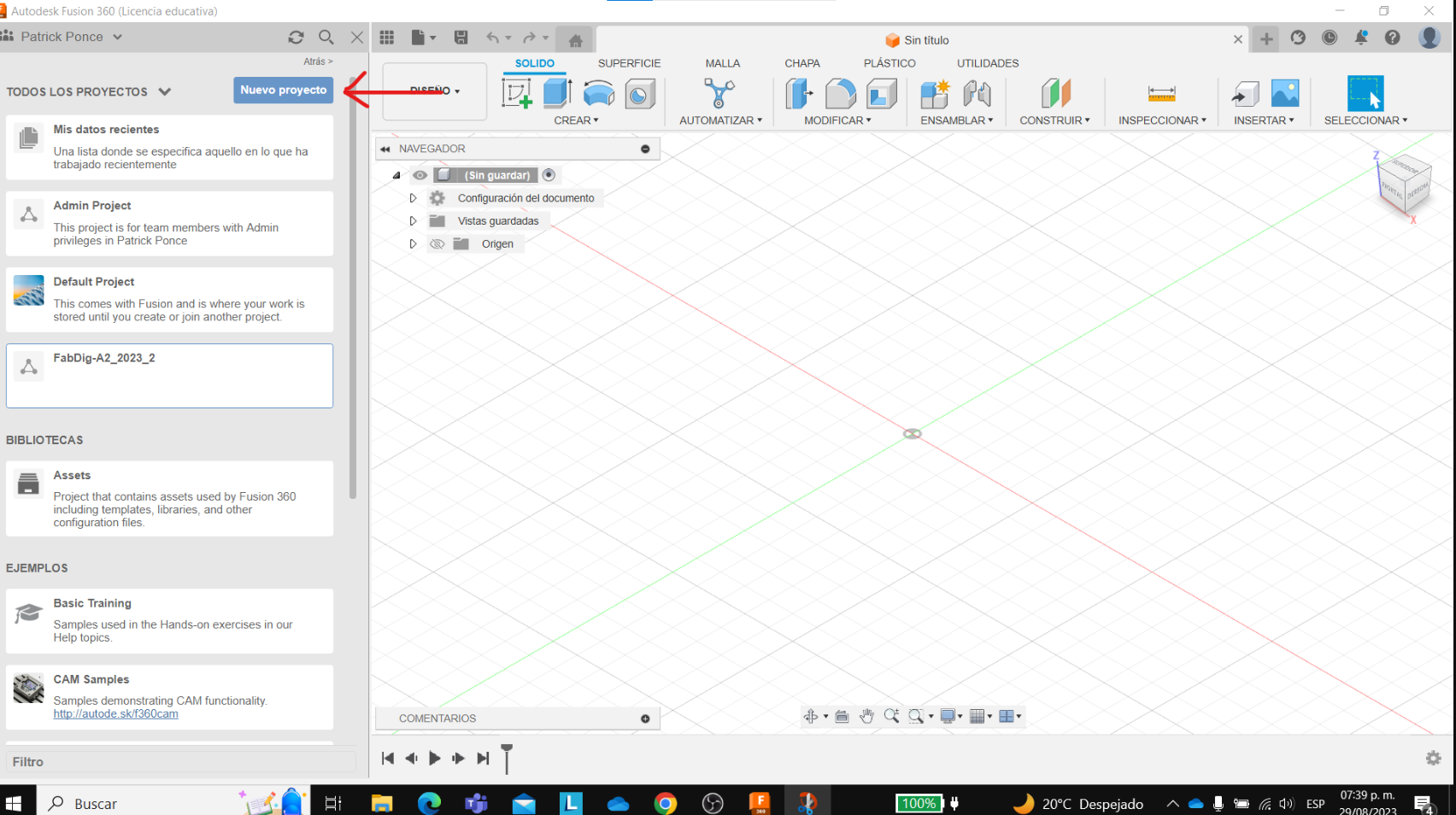Screen dimensions: 1456x815
Task: Select the Hole tool
Action: (x=639, y=93)
